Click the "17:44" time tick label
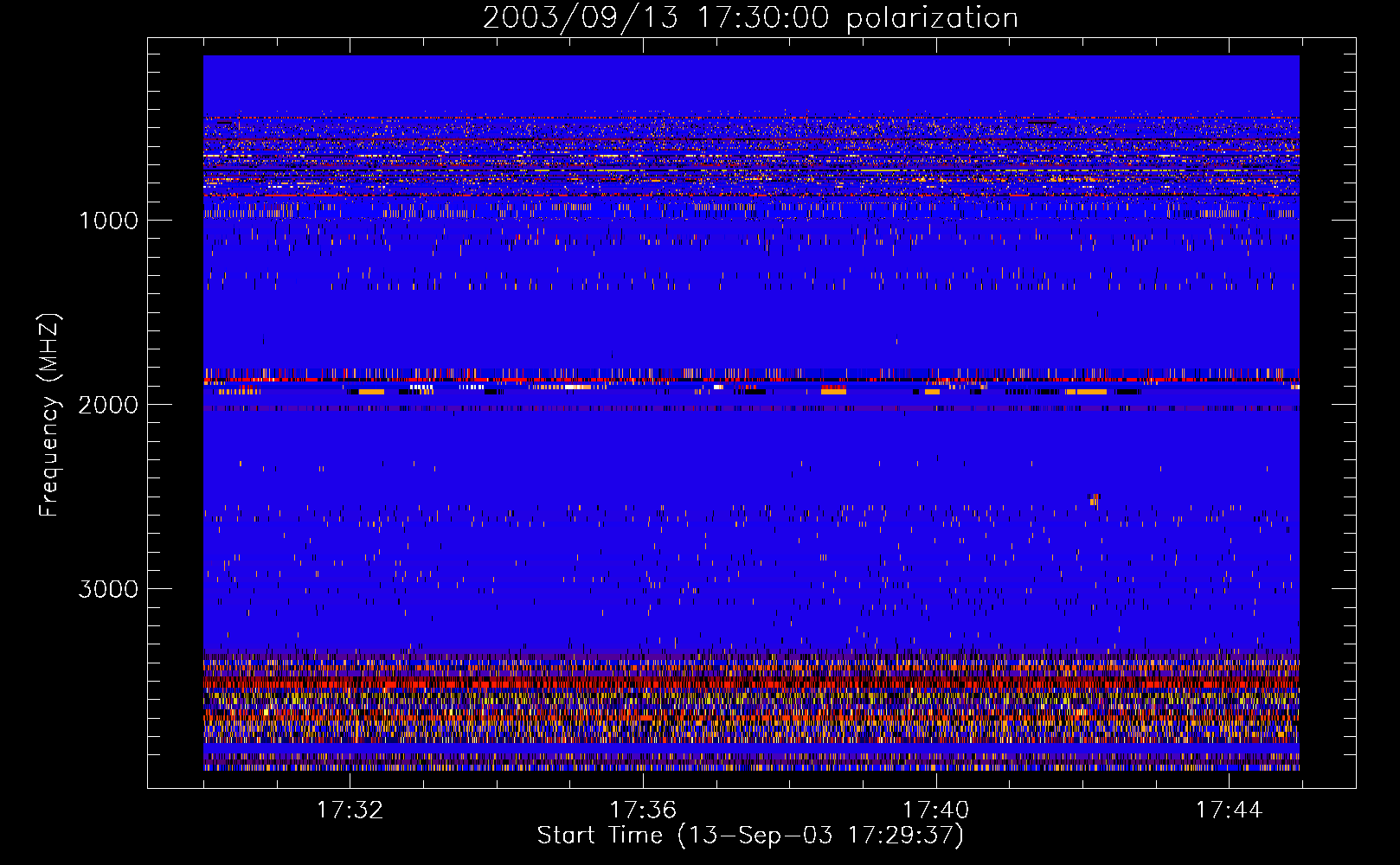Viewport: 1400px width, 865px height. coord(1230,811)
